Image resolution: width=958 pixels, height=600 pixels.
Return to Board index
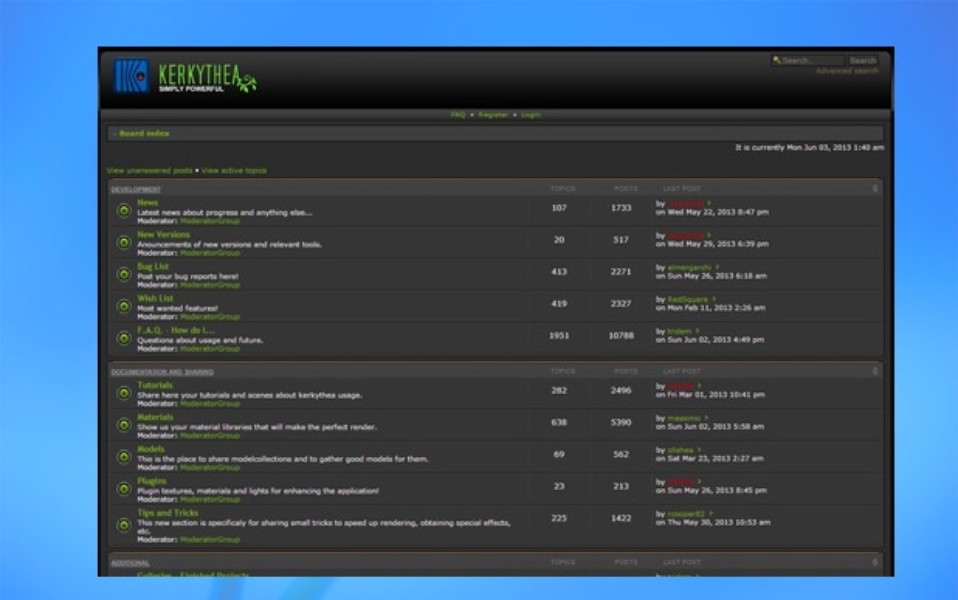[143, 132]
